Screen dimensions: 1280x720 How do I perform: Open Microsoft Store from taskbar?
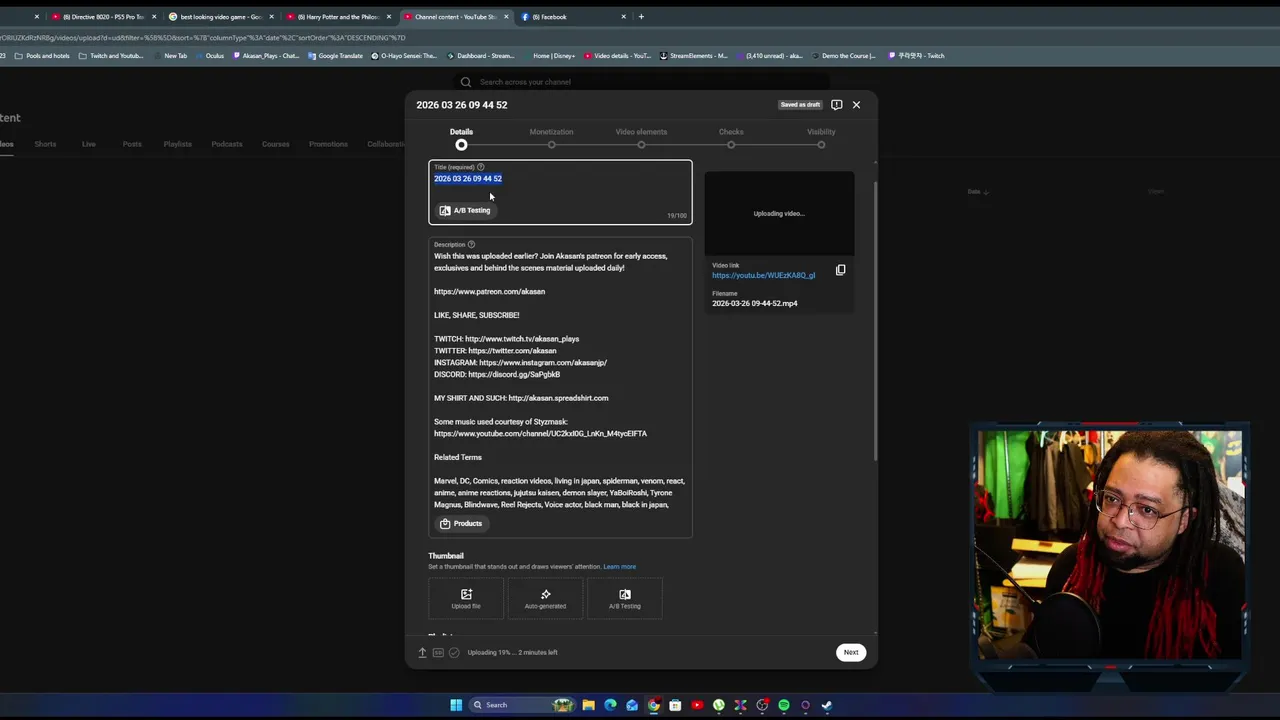[x=675, y=705]
